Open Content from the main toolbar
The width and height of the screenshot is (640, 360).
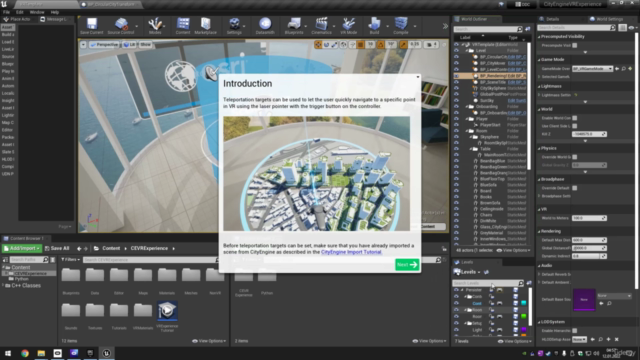(x=183, y=26)
